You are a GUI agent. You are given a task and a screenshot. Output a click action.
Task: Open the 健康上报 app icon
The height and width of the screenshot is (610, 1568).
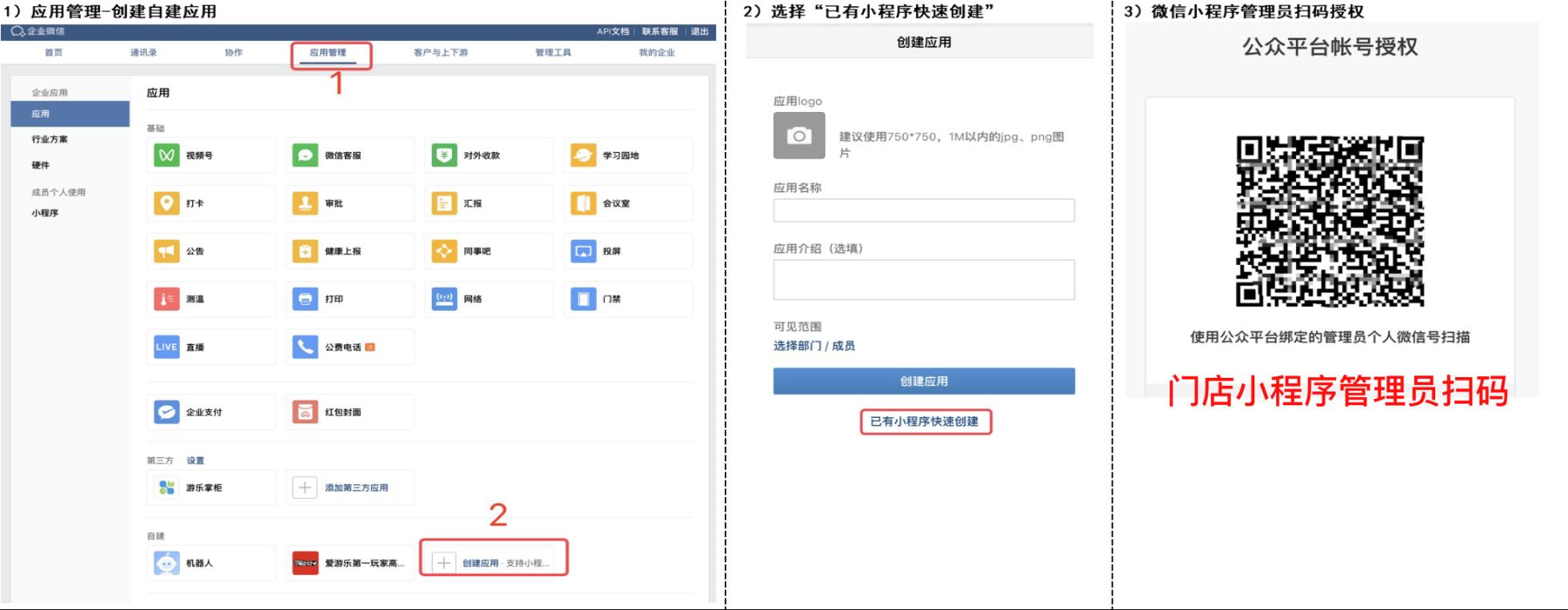coord(305,251)
